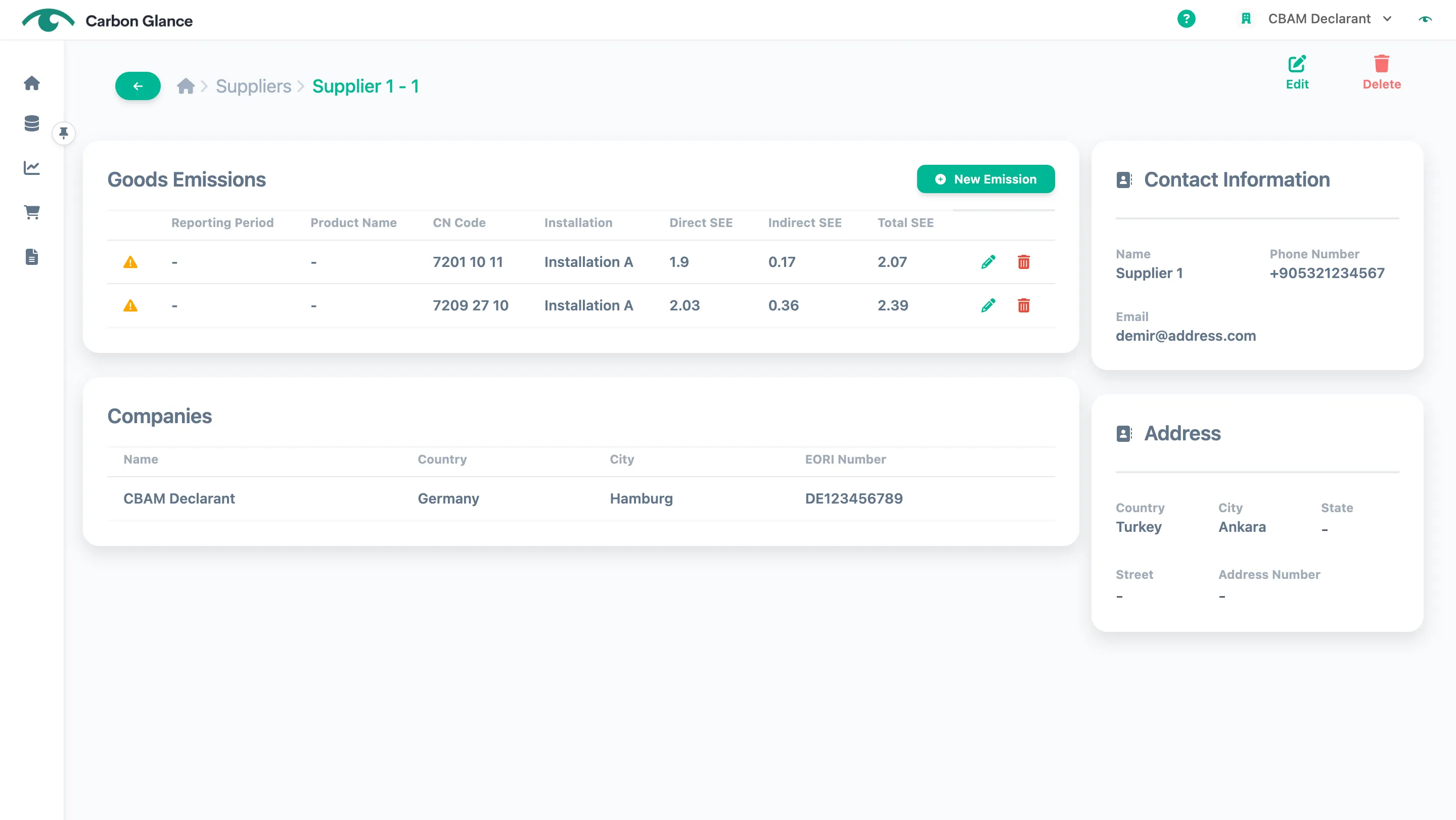Click the city value Ankara
The width and height of the screenshot is (1456, 820).
[x=1242, y=527]
